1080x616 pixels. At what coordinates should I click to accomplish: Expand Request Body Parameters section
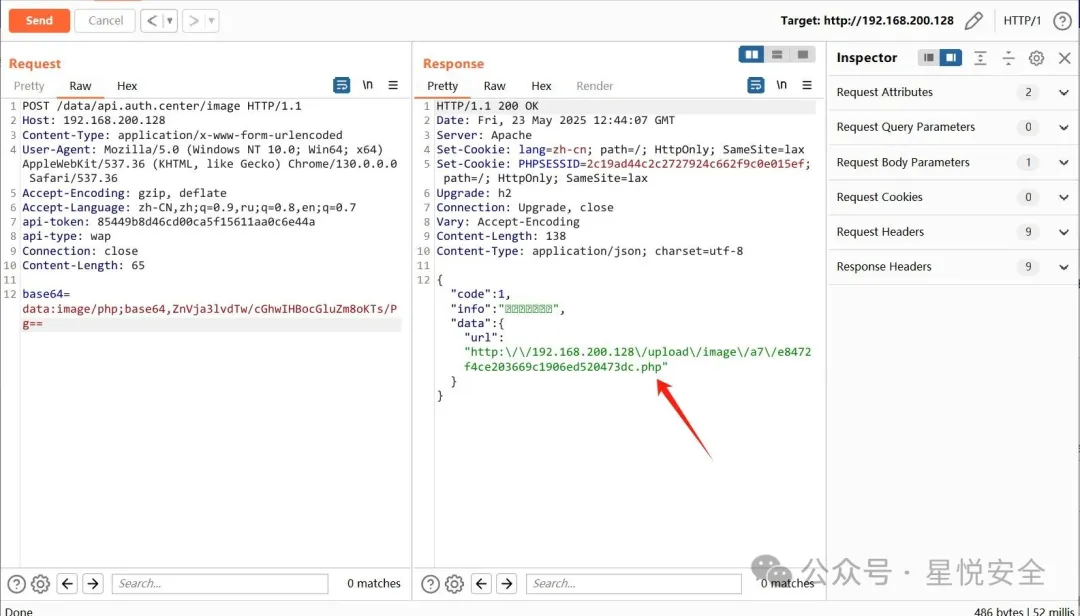[953, 162]
